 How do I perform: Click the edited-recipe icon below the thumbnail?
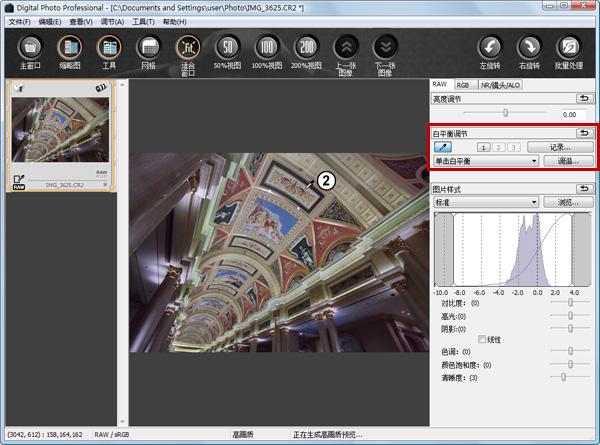pyautogui.click(x=19, y=178)
